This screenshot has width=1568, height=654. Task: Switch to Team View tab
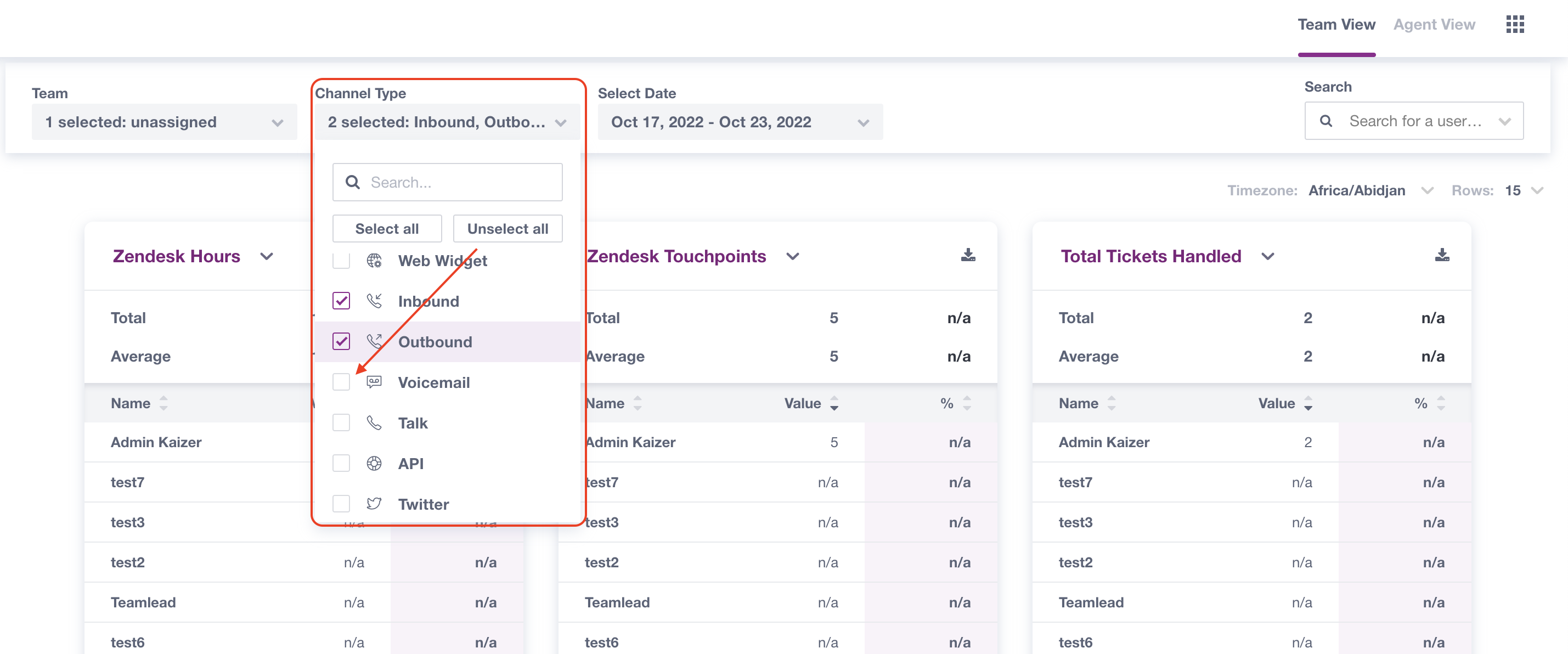(x=1336, y=24)
